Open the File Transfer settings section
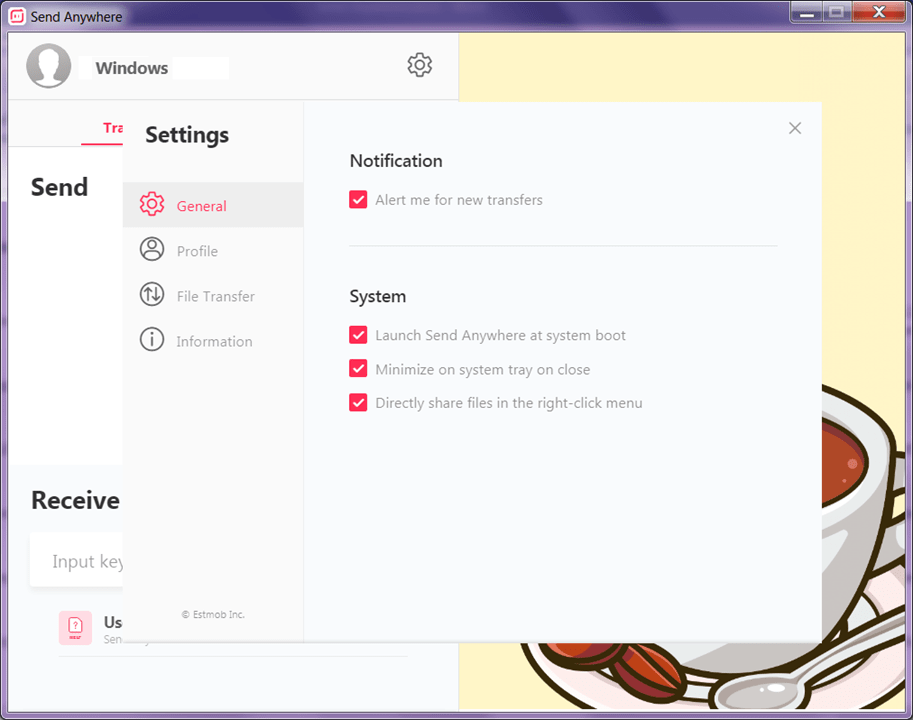 point(213,295)
